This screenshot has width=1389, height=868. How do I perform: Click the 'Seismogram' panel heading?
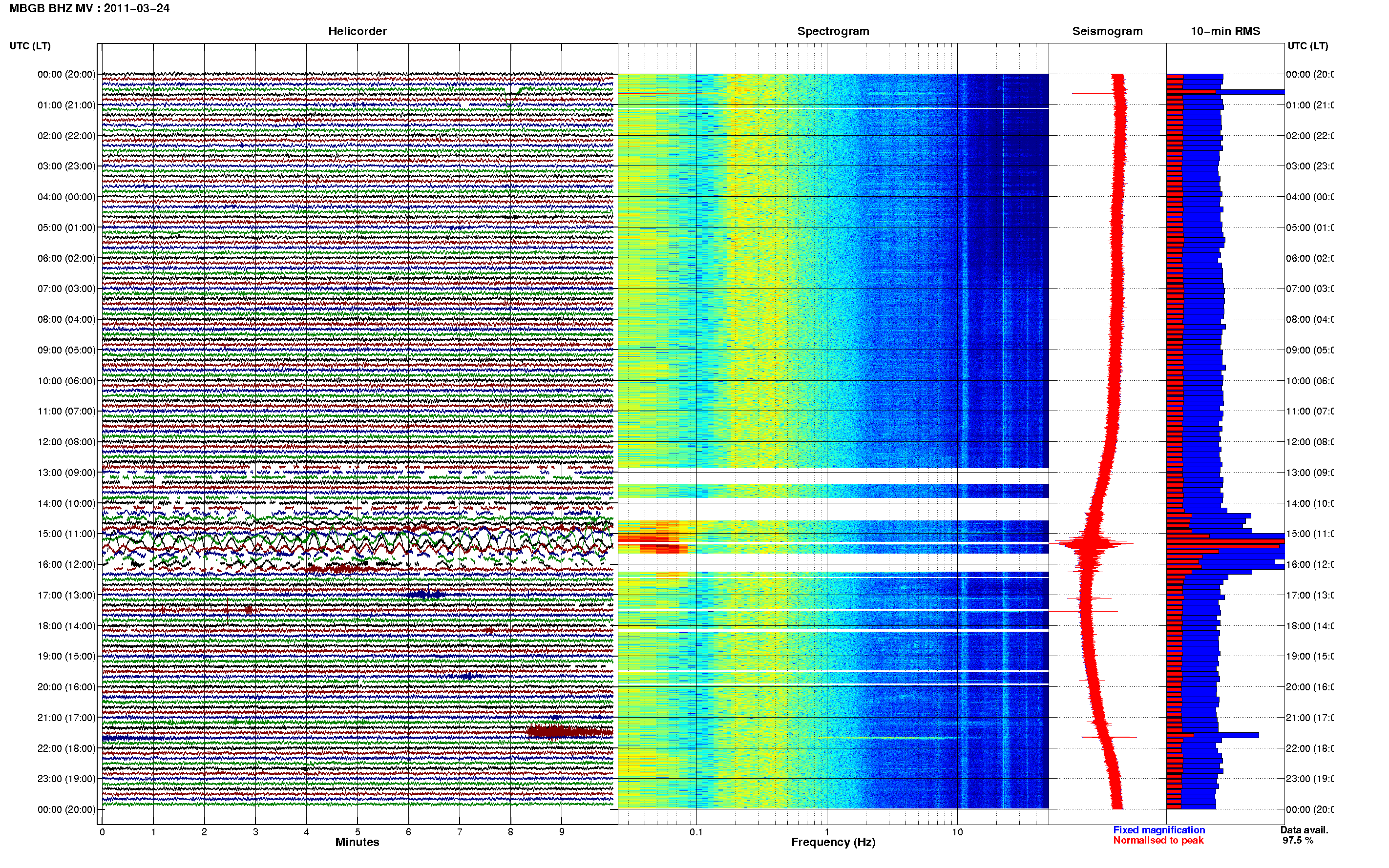(x=1107, y=32)
